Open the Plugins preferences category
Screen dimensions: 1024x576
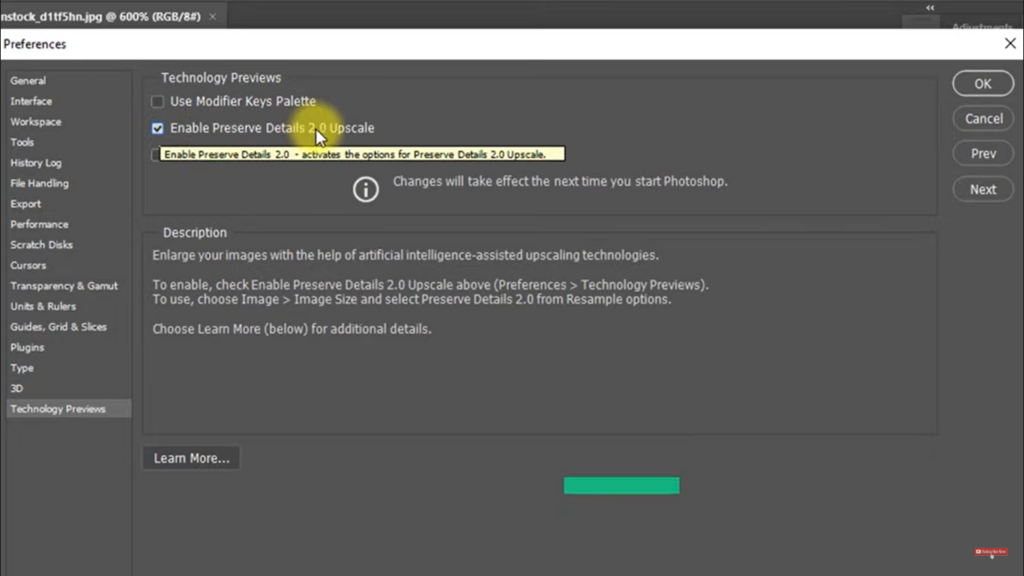click(27, 347)
